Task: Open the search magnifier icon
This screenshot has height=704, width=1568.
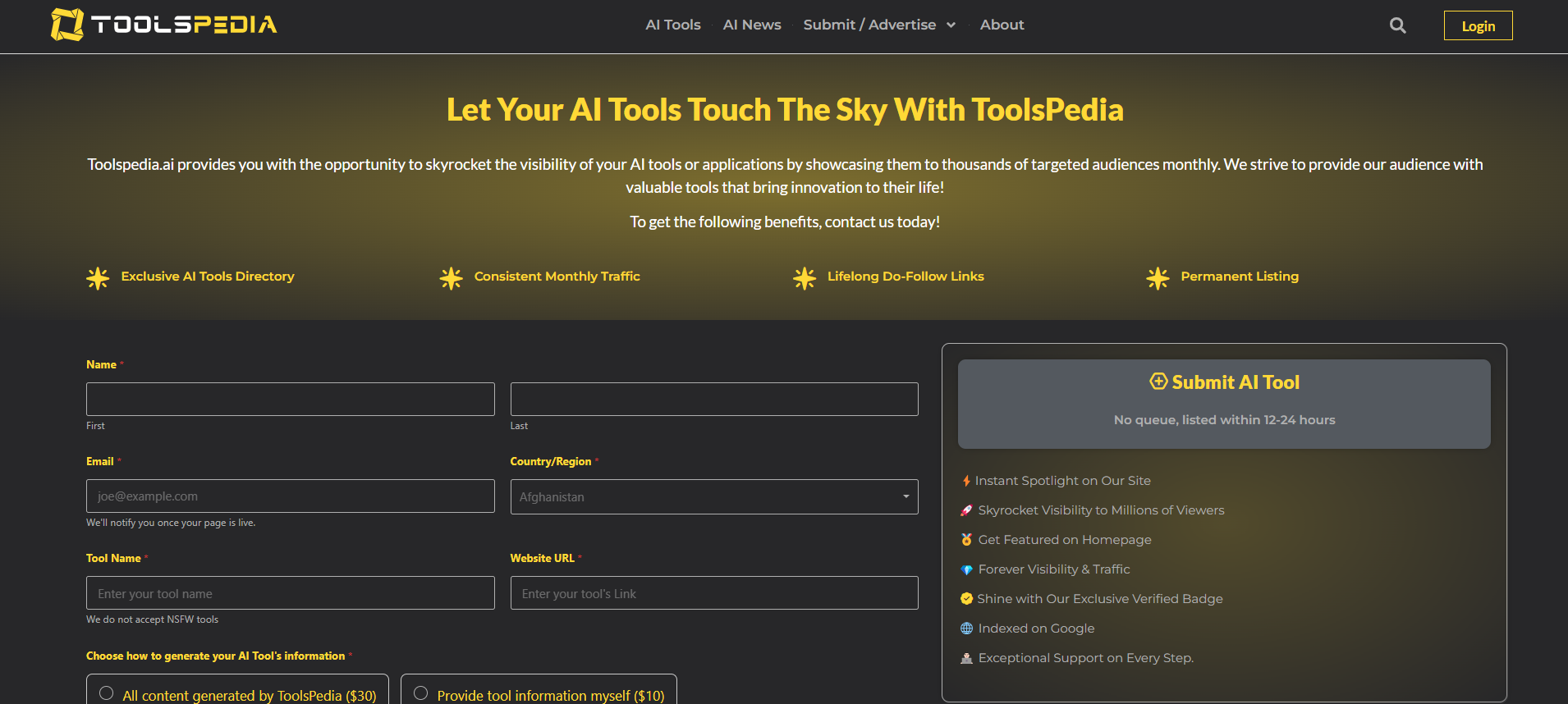Action: tap(1397, 25)
